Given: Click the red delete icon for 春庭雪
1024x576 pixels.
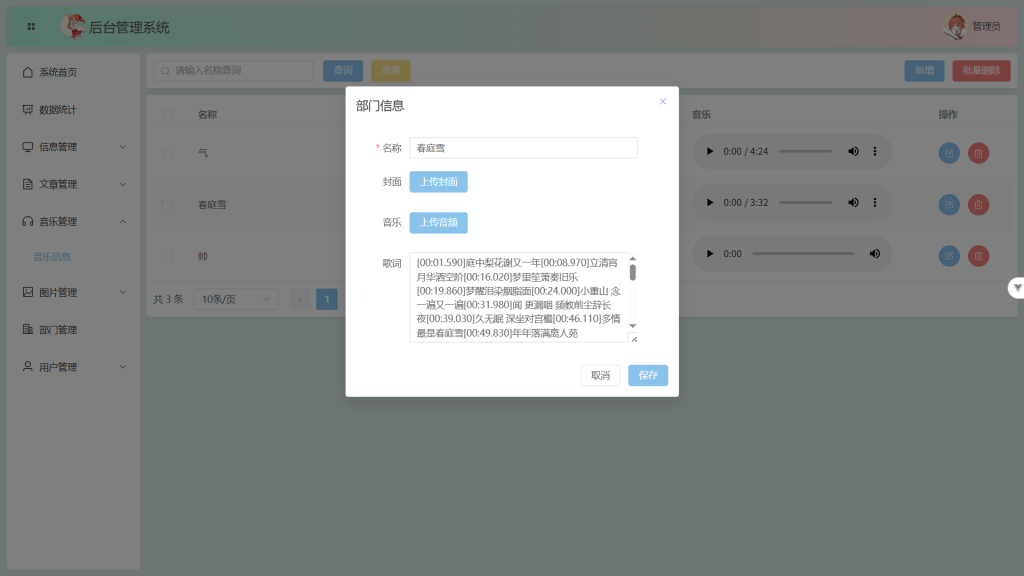Looking at the screenshot, I should 978,204.
